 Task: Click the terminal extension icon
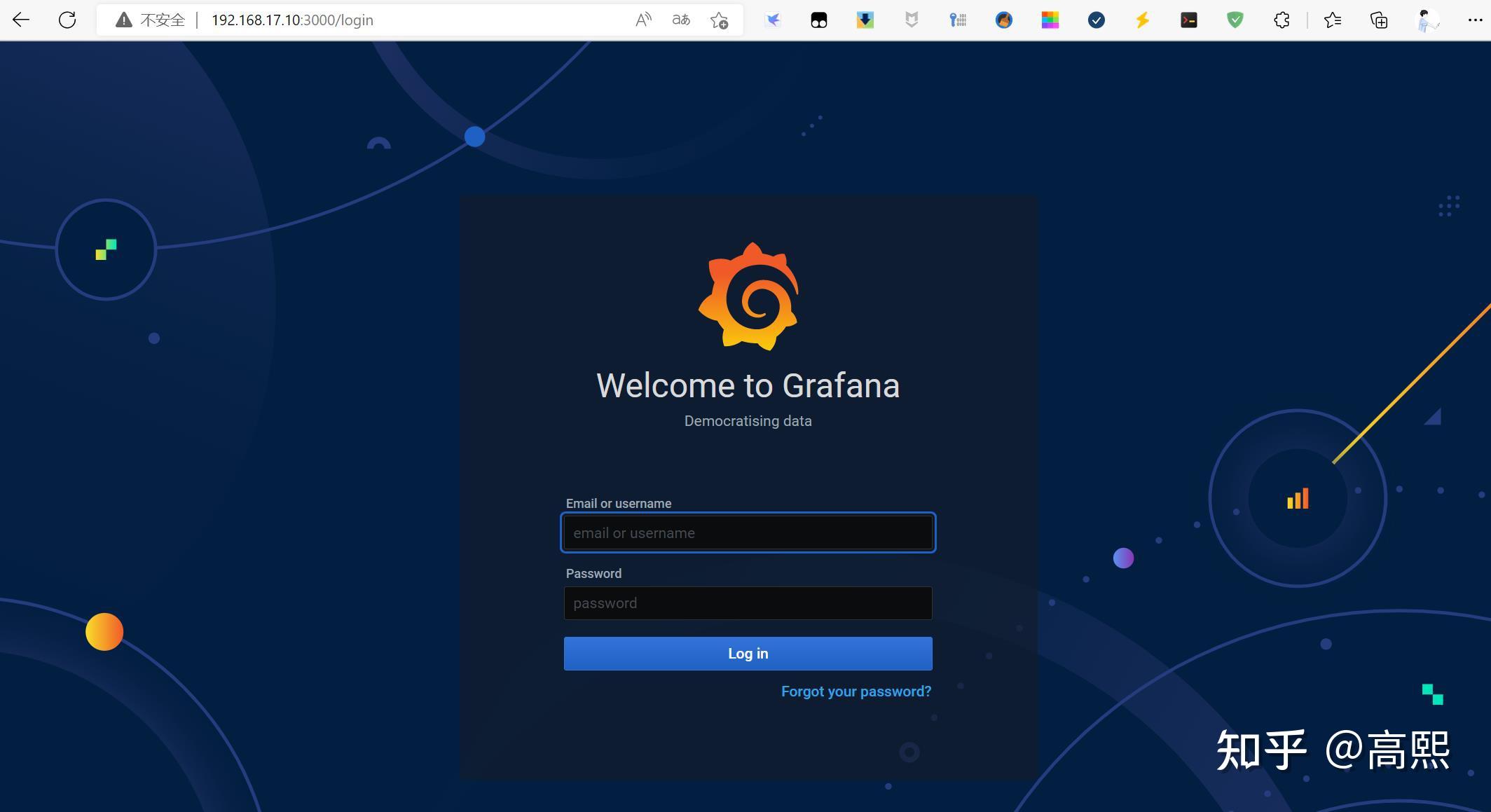pos(1188,20)
